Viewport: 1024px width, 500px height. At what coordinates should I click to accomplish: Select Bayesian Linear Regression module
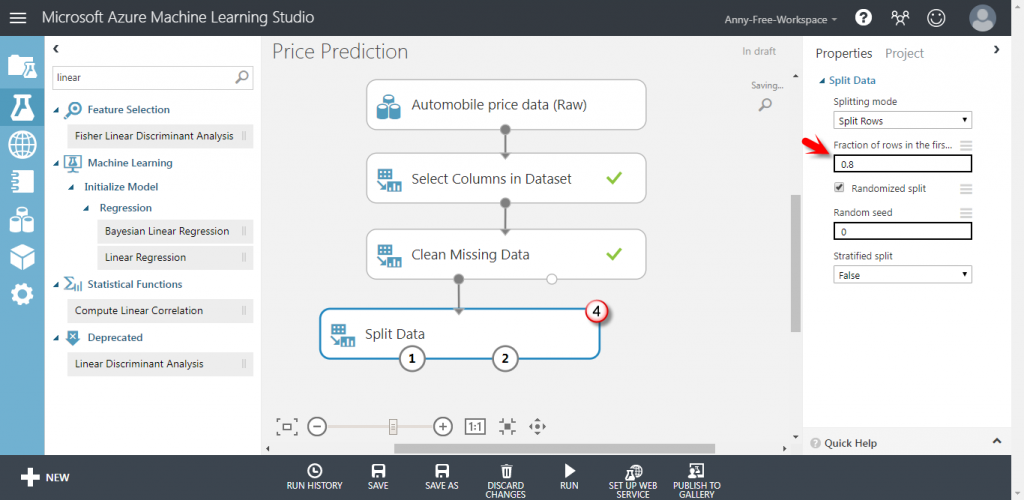tap(175, 231)
